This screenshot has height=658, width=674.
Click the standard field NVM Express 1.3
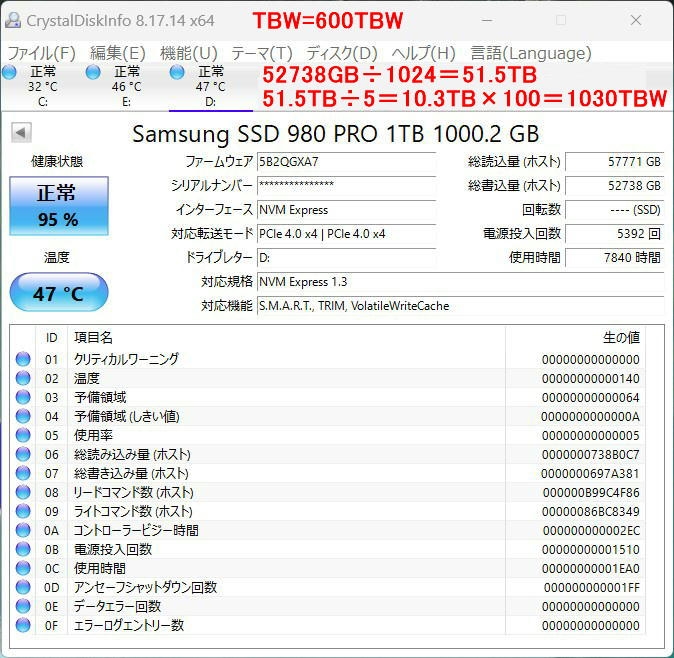pos(460,282)
